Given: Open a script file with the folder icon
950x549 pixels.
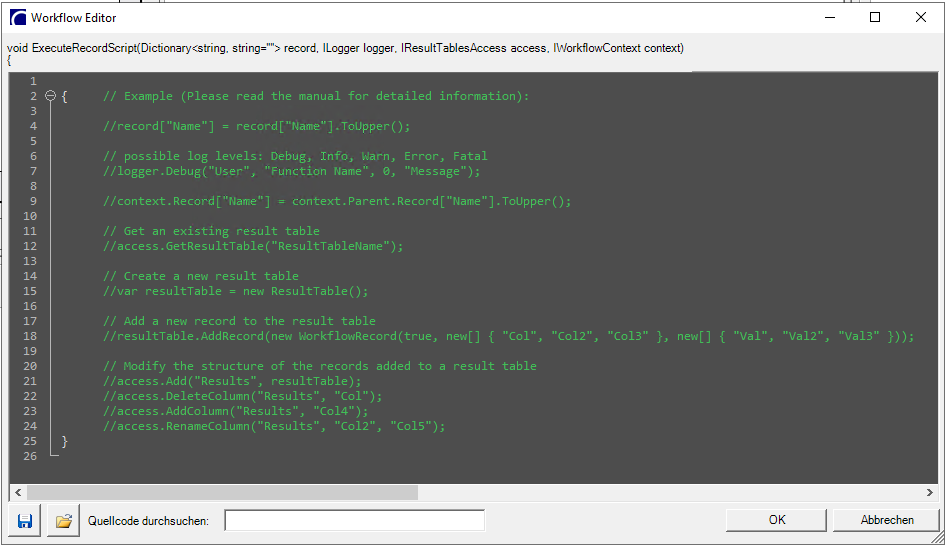Looking at the screenshot, I should tap(64, 521).
